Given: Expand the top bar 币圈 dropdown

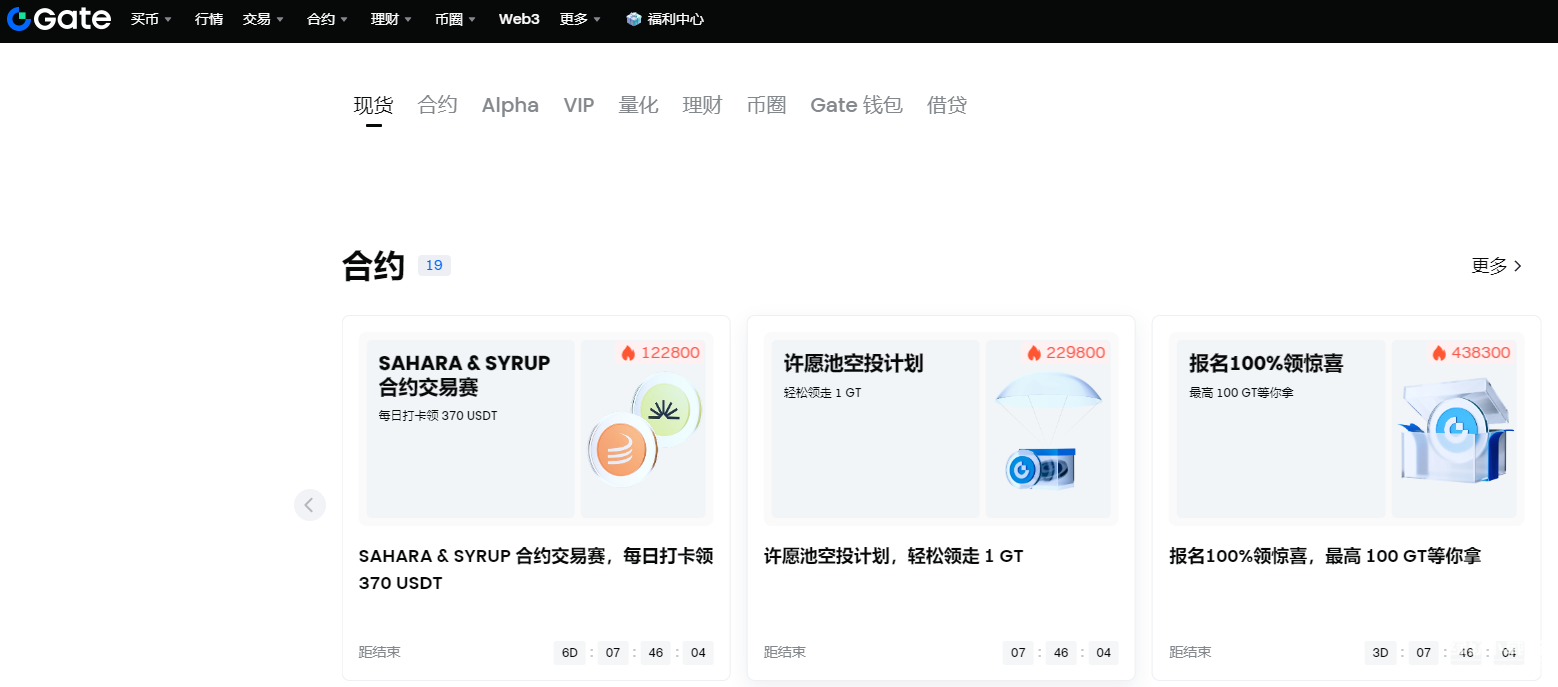Looking at the screenshot, I should [455, 19].
